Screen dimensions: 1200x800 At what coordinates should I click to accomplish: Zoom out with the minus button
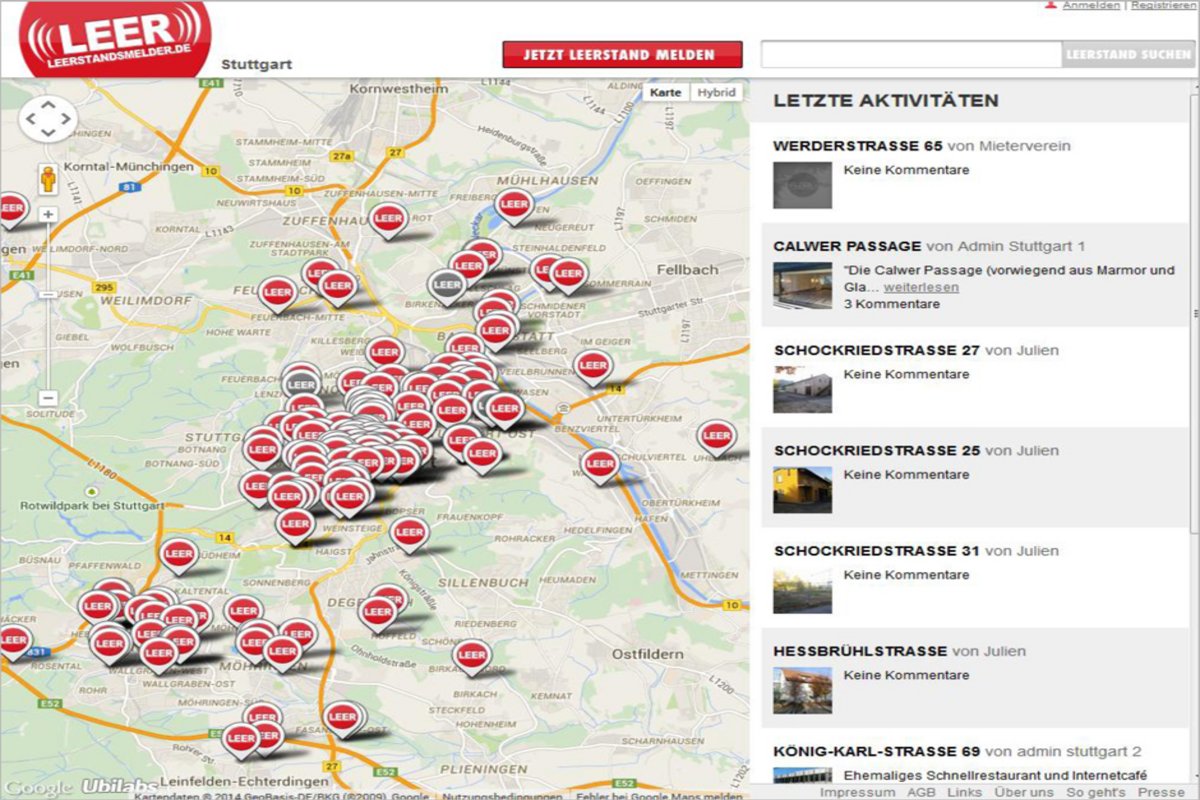coord(48,398)
